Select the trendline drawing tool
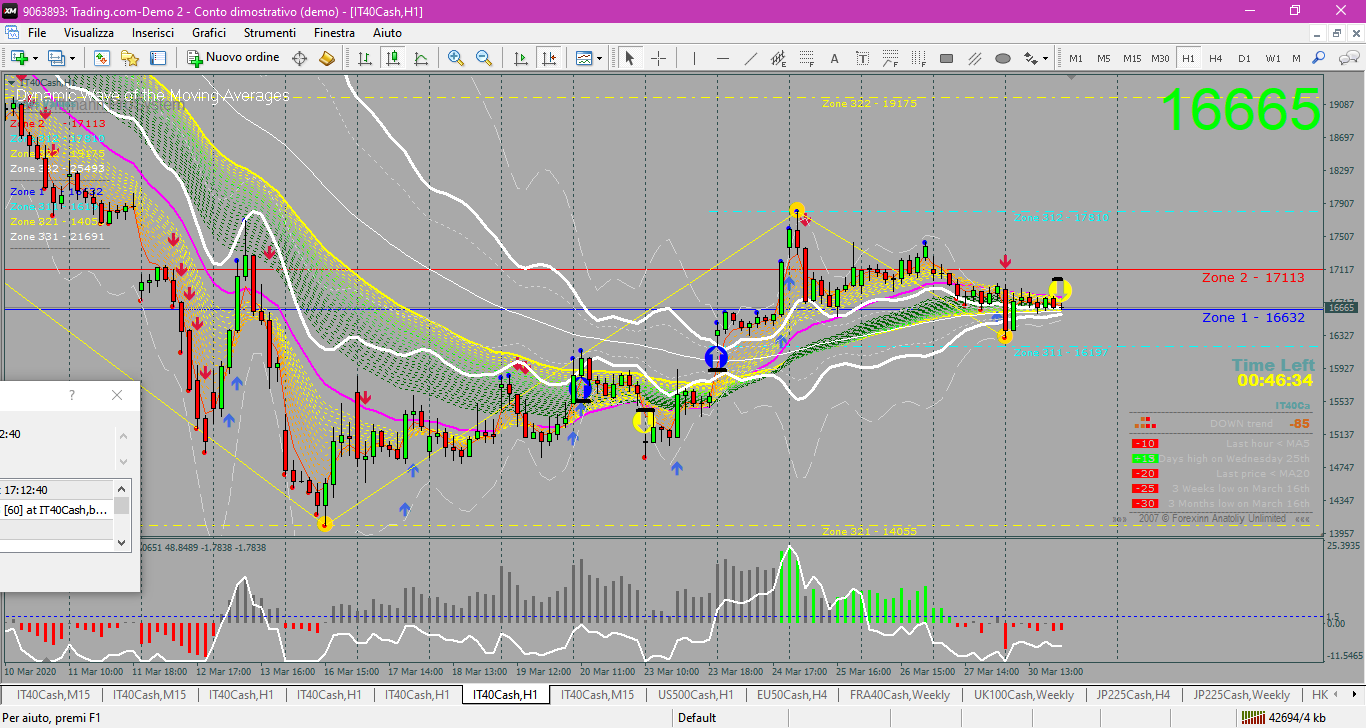 click(x=751, y=58)
